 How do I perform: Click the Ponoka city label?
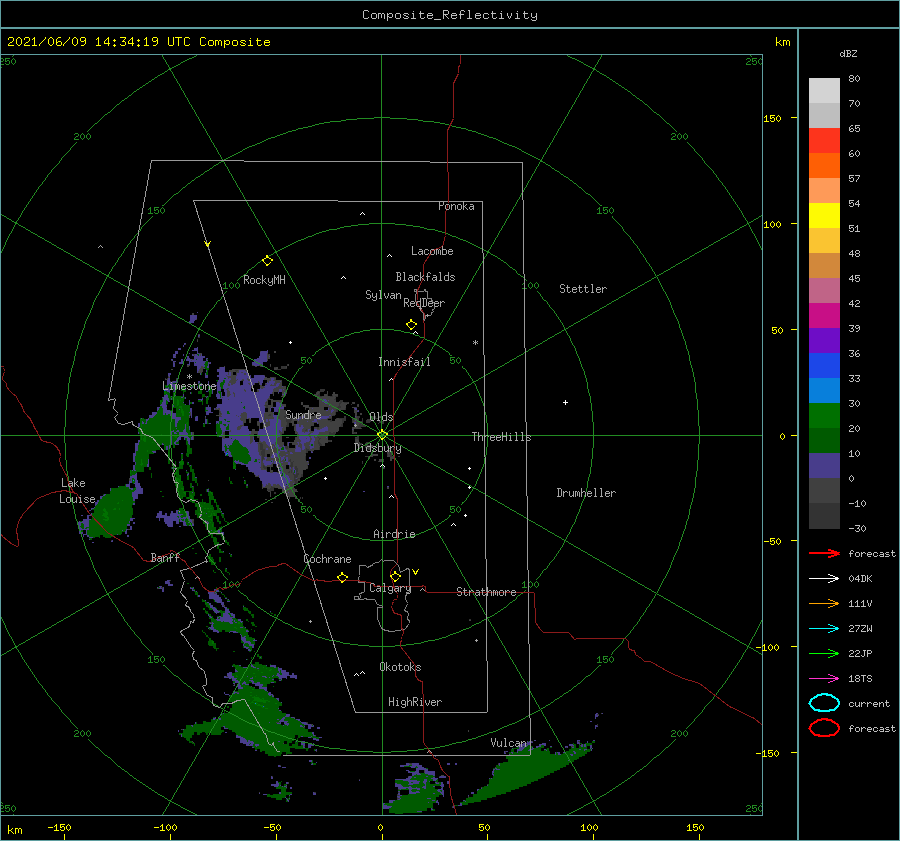coord(456,206)
